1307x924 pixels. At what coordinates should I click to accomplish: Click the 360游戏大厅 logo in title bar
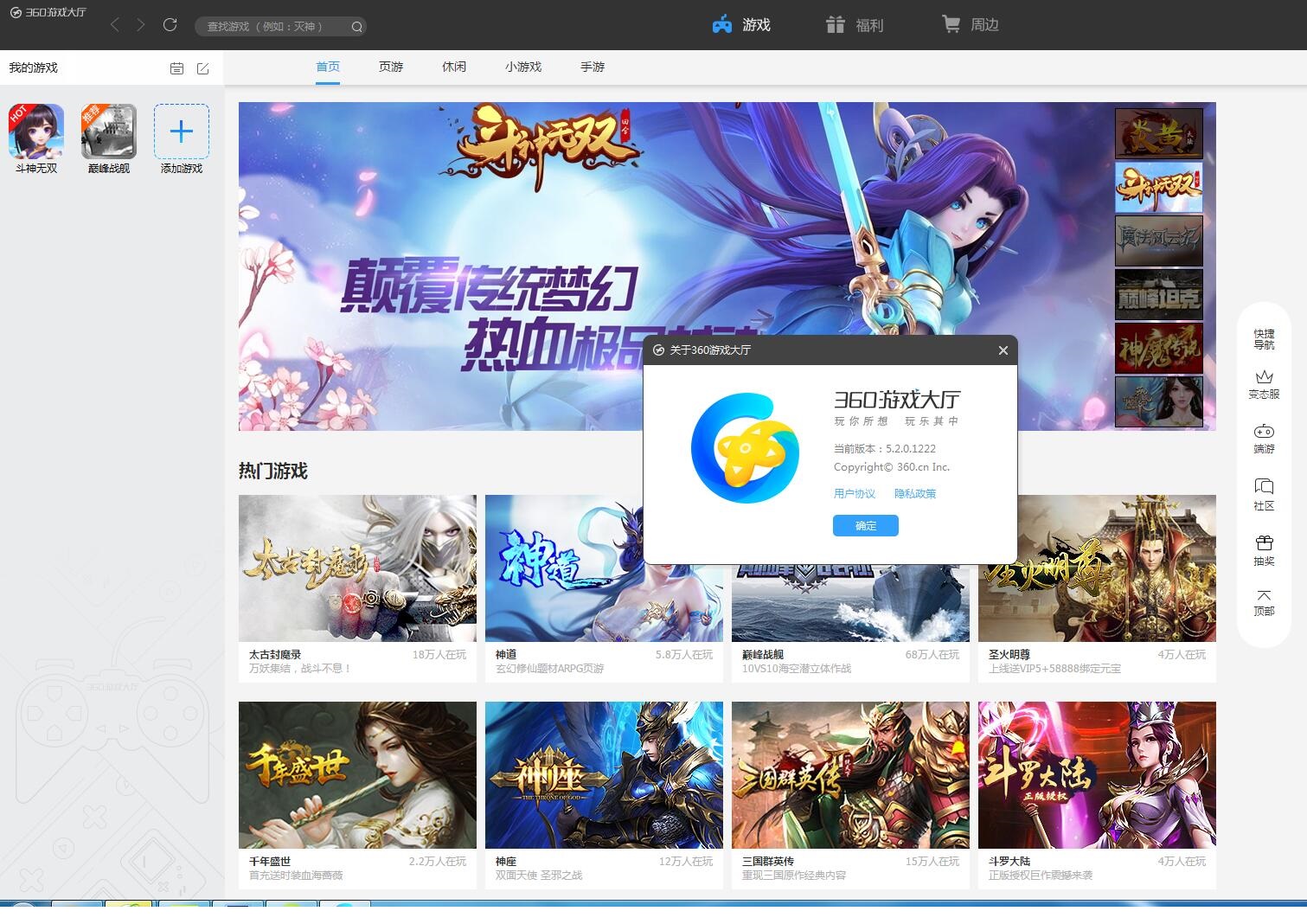(x=48, y=12)
